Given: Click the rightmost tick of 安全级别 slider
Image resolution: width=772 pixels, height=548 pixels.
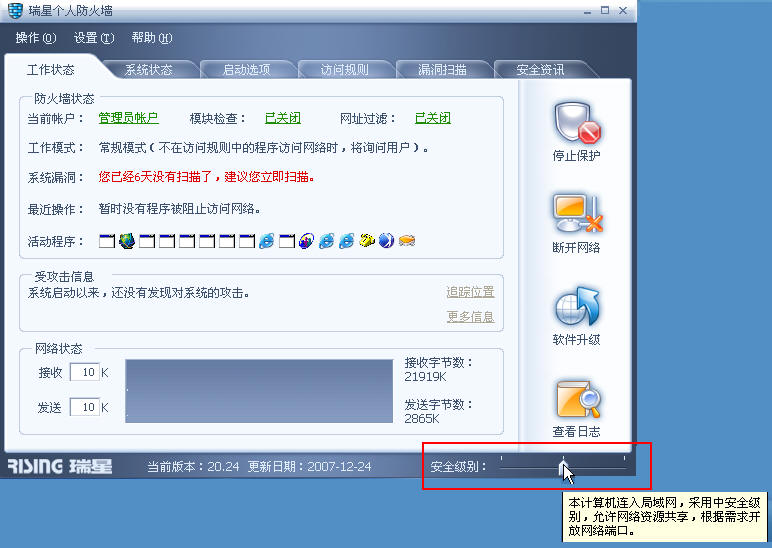Looking at the screenshot, I should click(624, 458).
